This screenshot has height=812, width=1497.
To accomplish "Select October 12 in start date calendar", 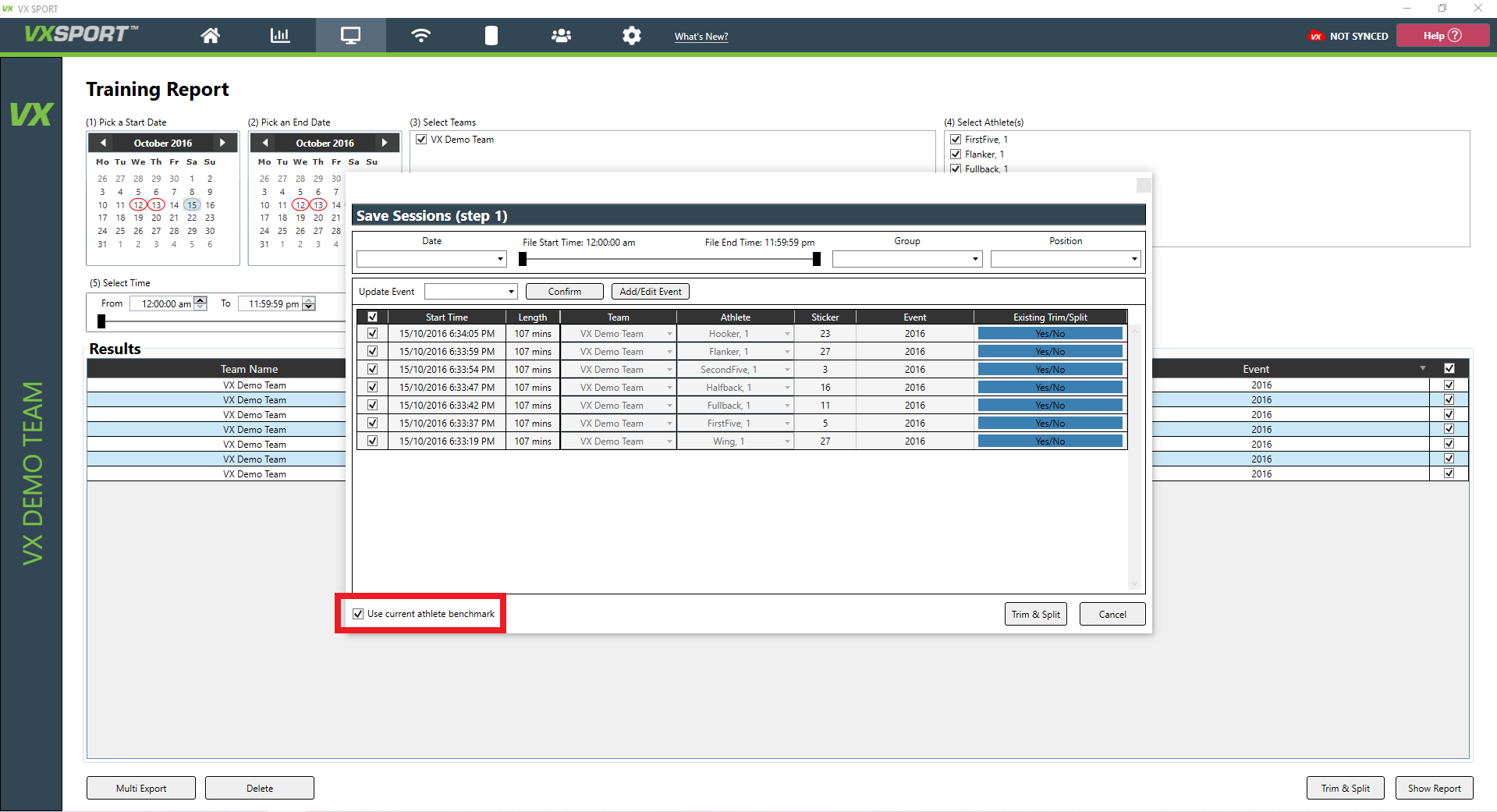I will [x=138, y=205].
